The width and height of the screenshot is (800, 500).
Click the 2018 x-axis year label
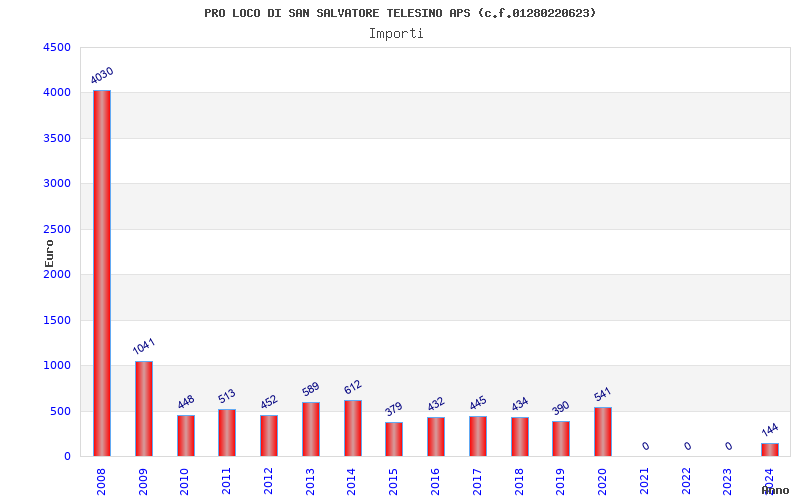pos(519,481)
